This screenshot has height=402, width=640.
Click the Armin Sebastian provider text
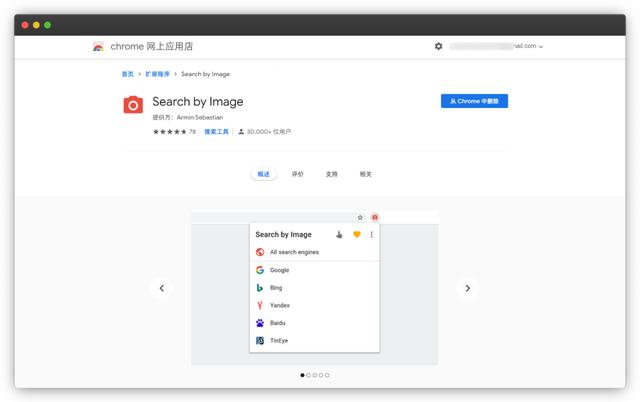(x=200, y=118)
